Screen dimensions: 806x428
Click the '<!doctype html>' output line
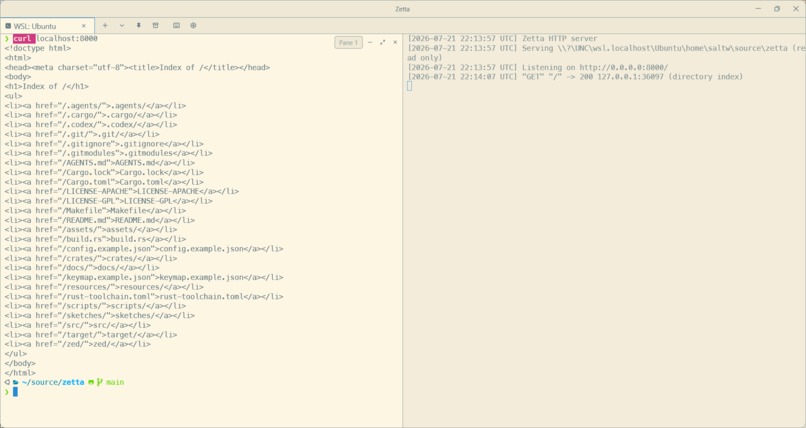pos(38,48)
